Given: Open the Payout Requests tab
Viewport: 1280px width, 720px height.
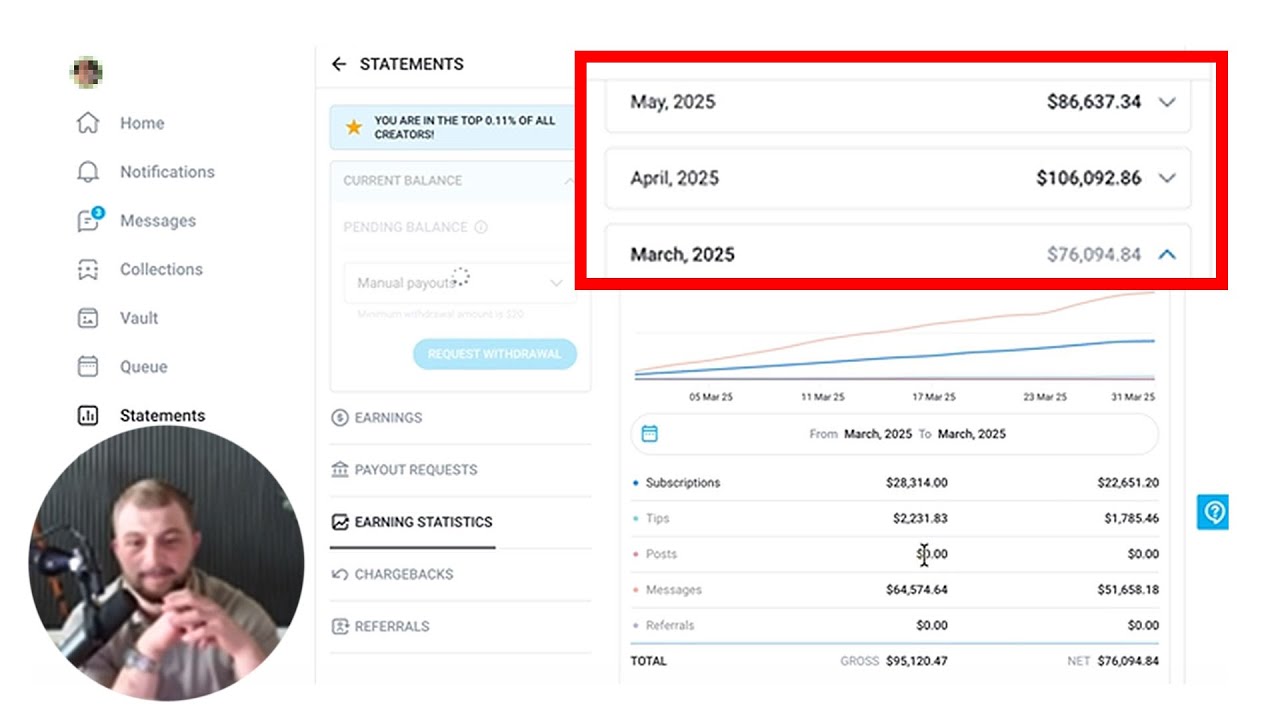Looking at the screenshot, I should [404, 470].
